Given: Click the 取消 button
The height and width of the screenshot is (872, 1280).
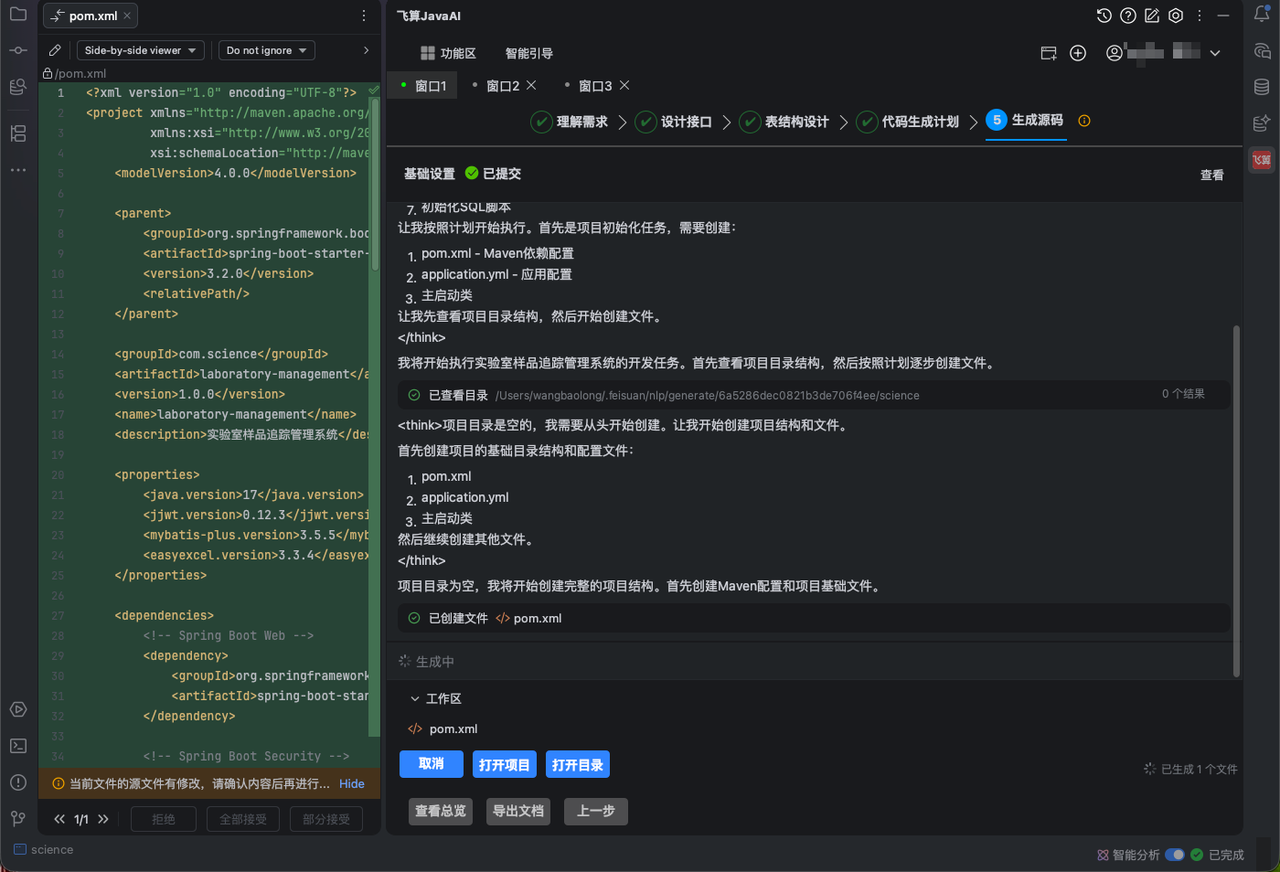Looking at the screenshot, I should [431, 764].
